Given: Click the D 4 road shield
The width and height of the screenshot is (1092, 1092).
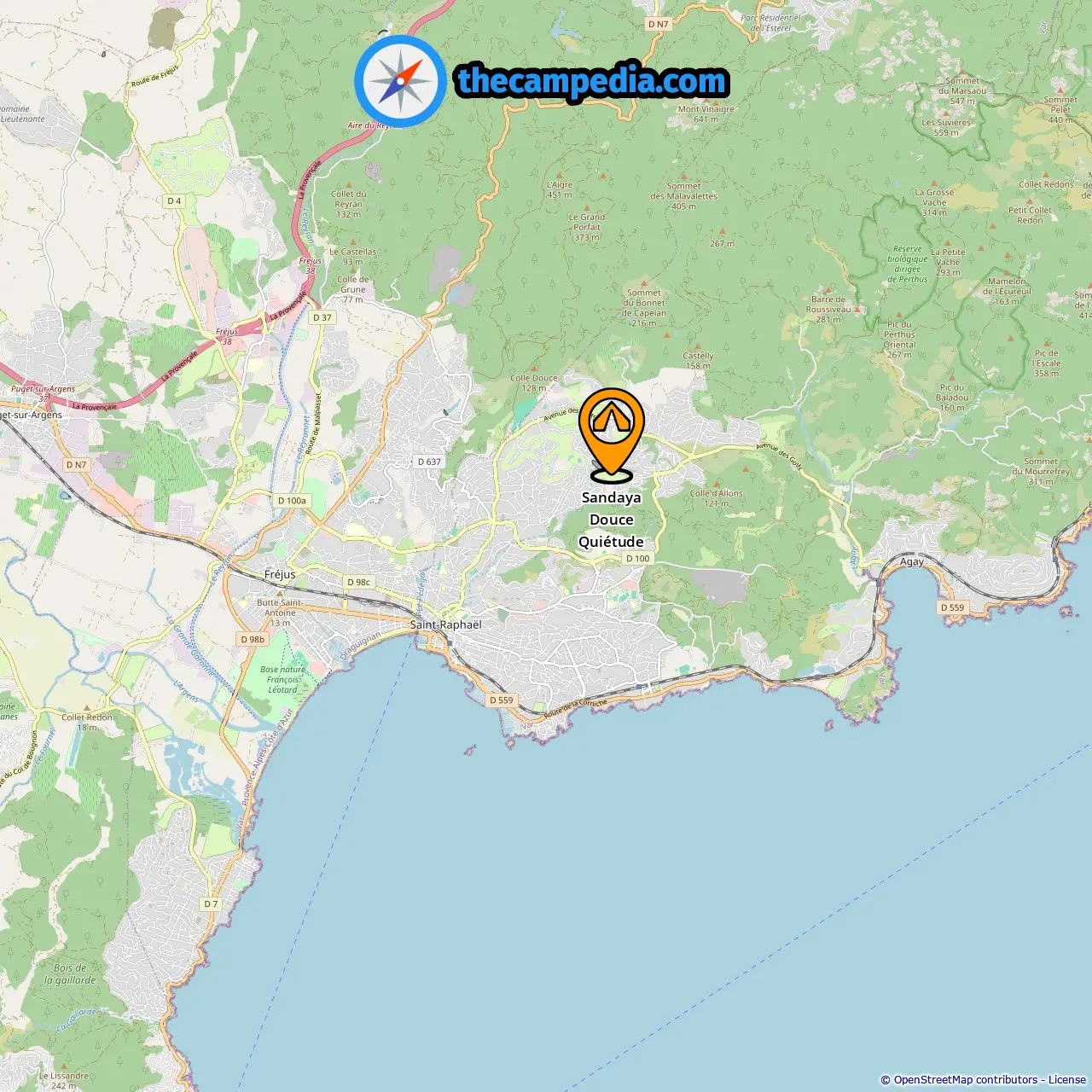Looking at the screenshot, I should (174, 201).
